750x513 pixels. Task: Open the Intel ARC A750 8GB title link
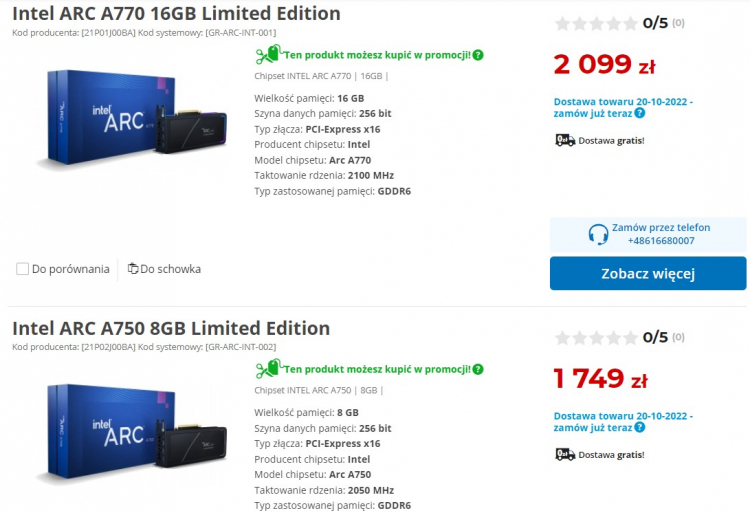(171, 328)
